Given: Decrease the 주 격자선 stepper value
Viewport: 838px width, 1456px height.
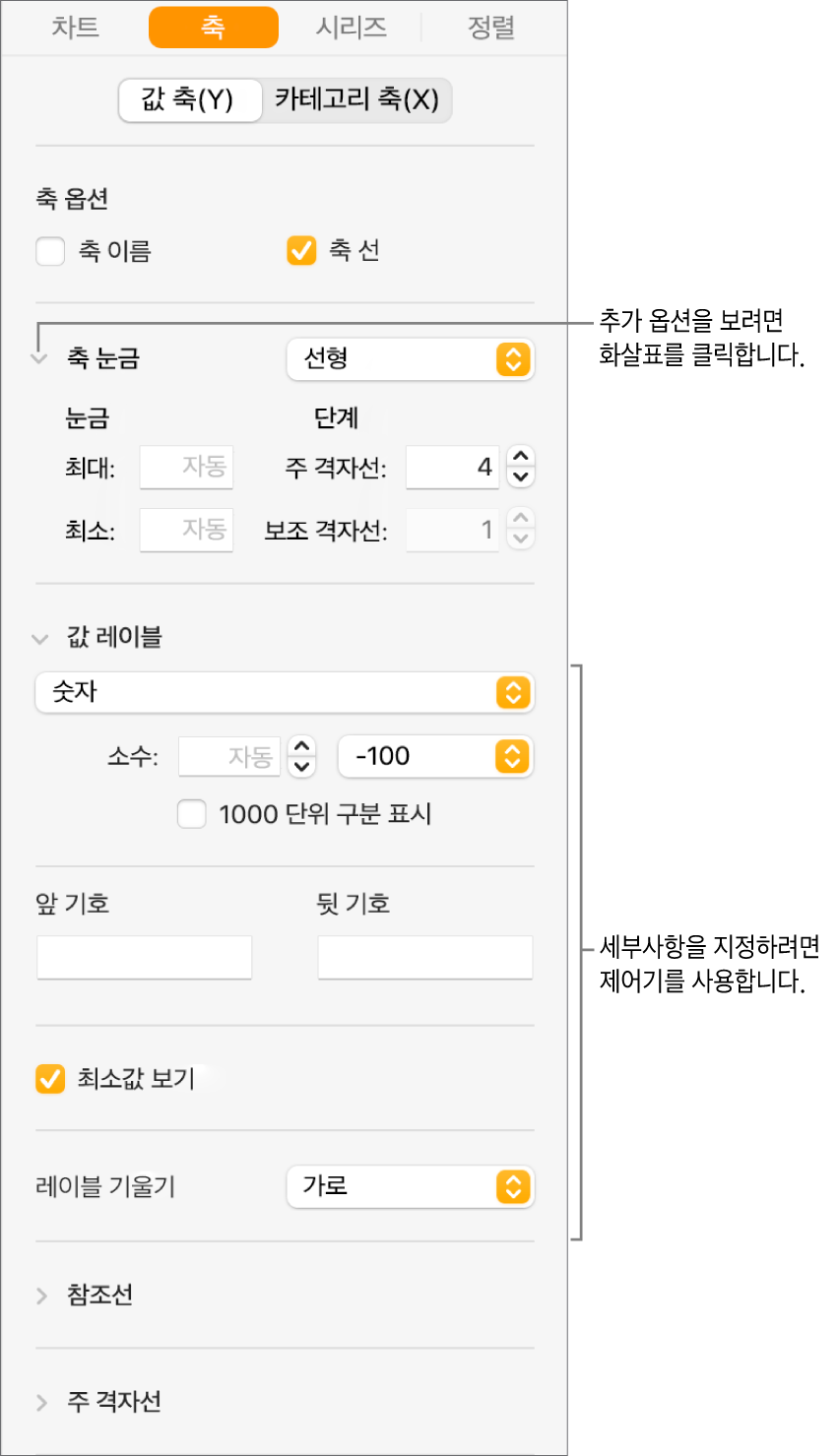Looking at the screenshot, I should [x=521, y=477].
